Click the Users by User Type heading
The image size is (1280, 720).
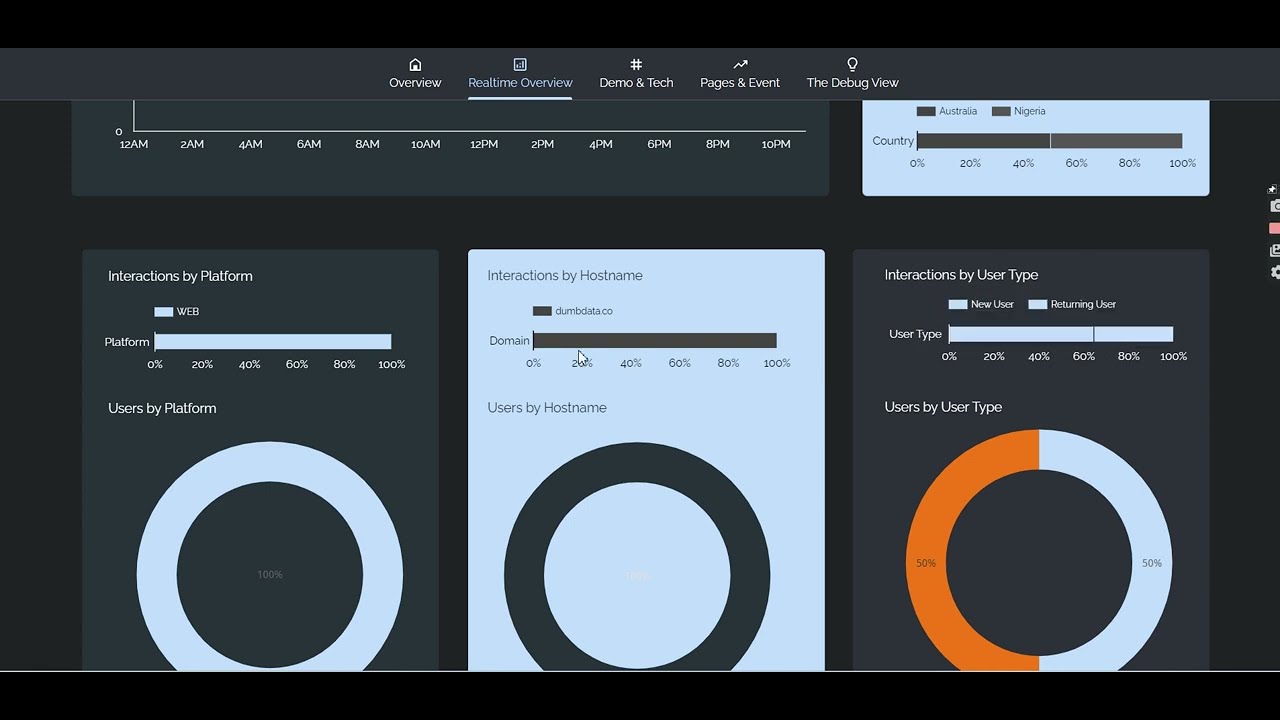click(x=943, y=407)
